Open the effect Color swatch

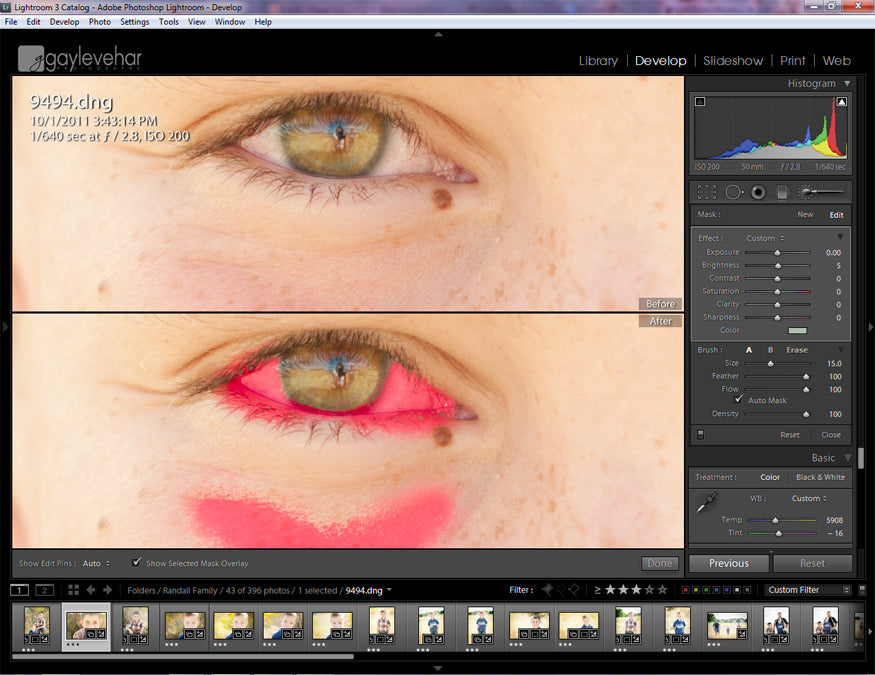tap(797, 330)
